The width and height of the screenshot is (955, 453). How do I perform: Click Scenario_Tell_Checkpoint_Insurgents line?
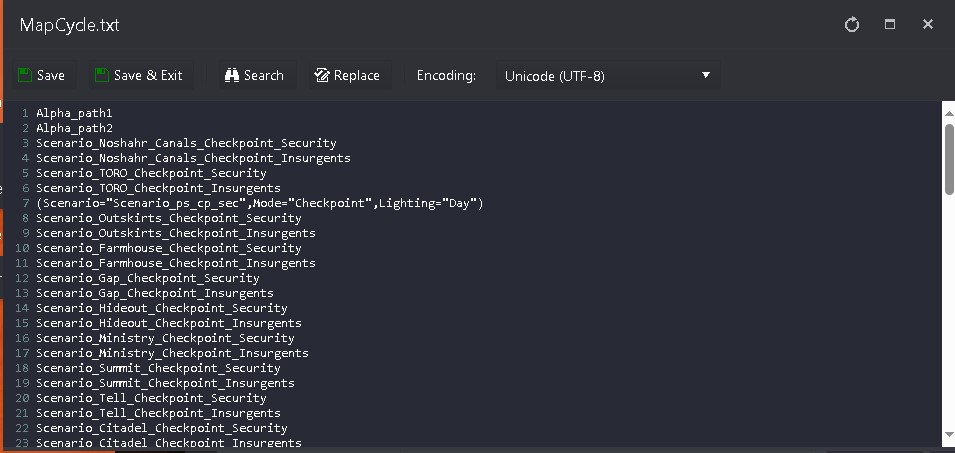pos(158,413)
